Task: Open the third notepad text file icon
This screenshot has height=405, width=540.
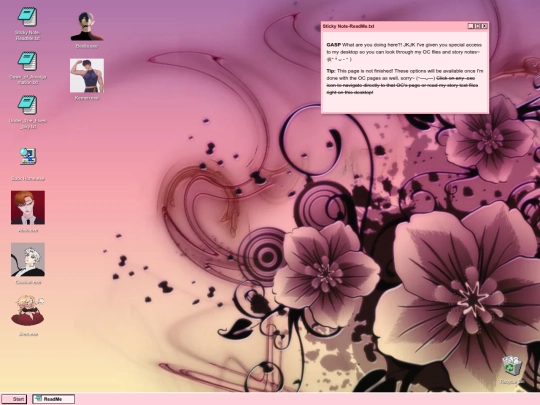Action: (28, 105)
